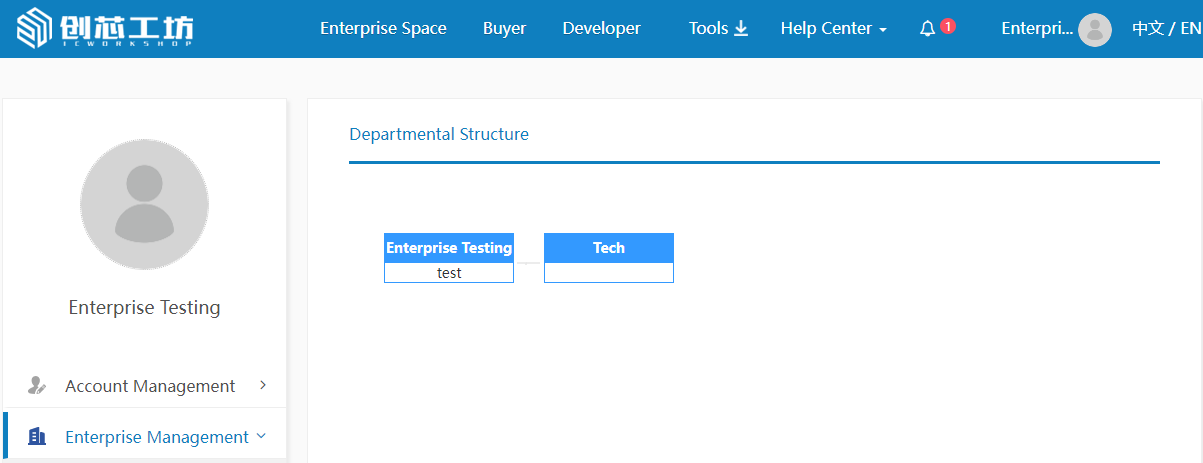Expand Account Management using its chevron
The image size is (1203, 463).
click(263, 385)
